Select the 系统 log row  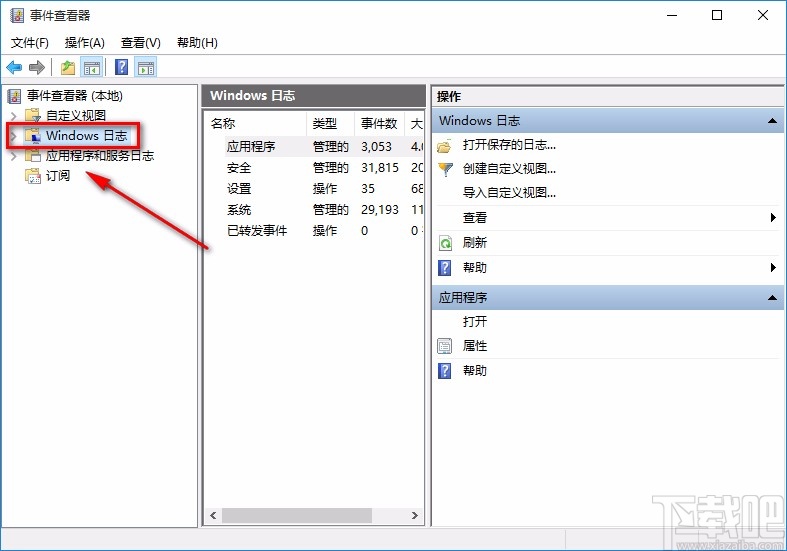[315, 210]
